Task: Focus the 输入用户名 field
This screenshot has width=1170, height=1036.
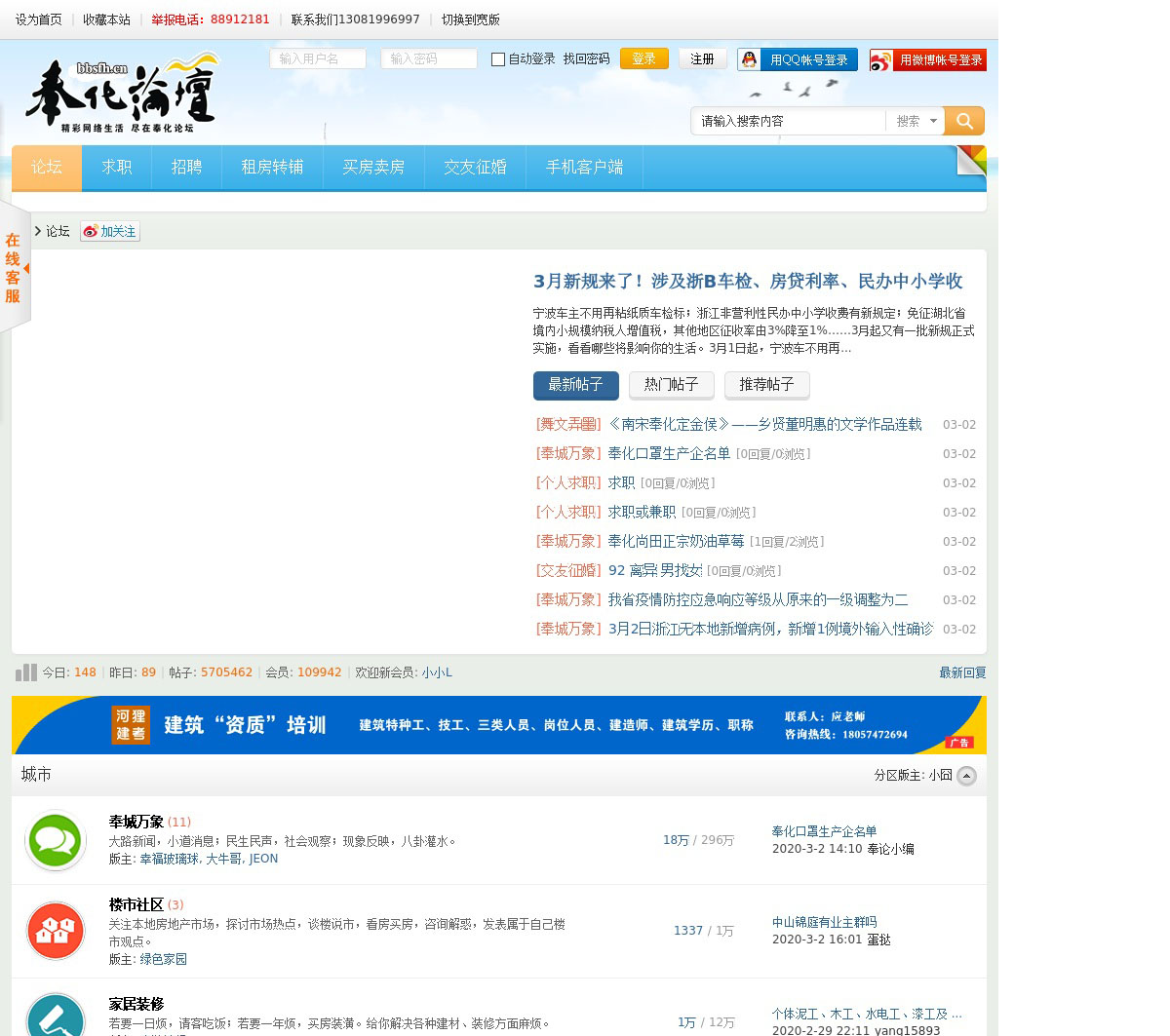Action: pos(318,58)
